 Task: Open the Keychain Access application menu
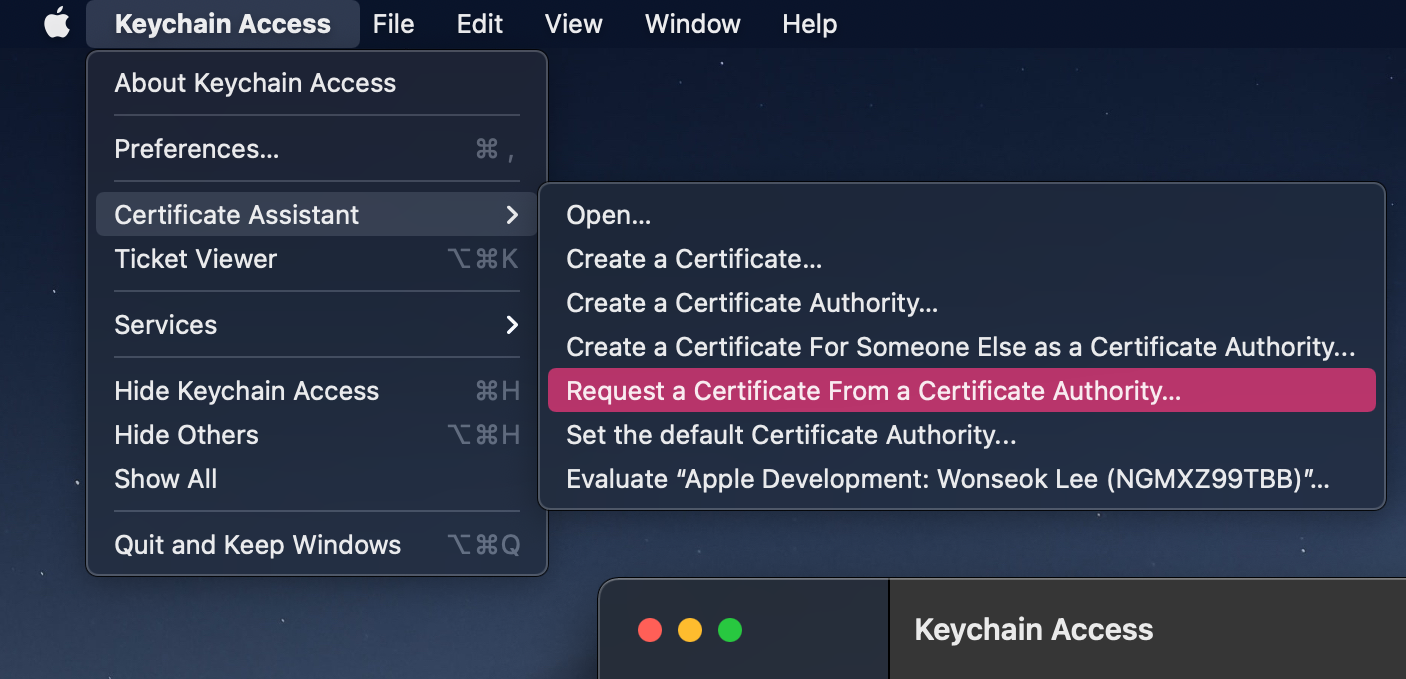point(223,24)
